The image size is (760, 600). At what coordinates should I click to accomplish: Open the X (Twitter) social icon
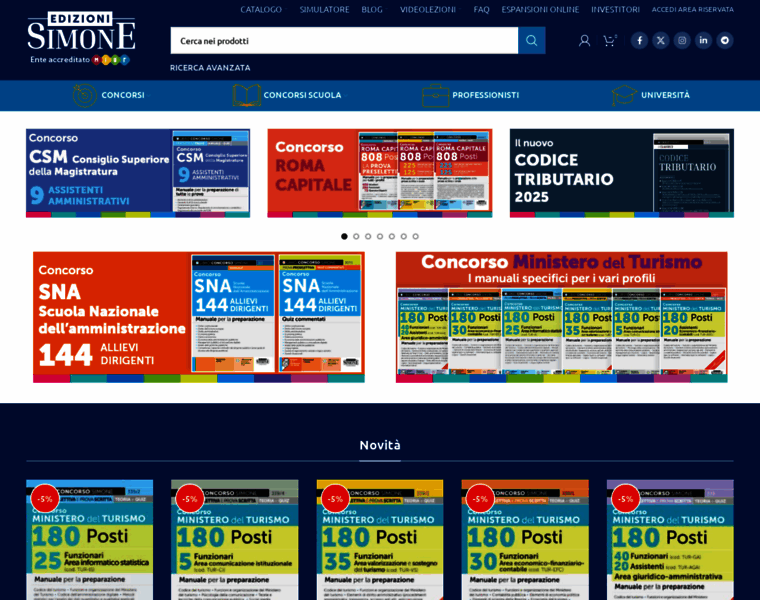pyautogui.click(x=661, y=41)
